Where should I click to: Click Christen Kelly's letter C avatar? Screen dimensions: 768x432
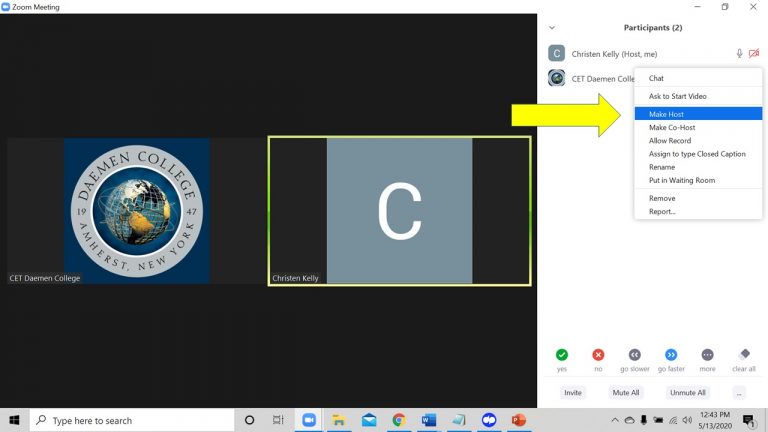coord(556,53)
